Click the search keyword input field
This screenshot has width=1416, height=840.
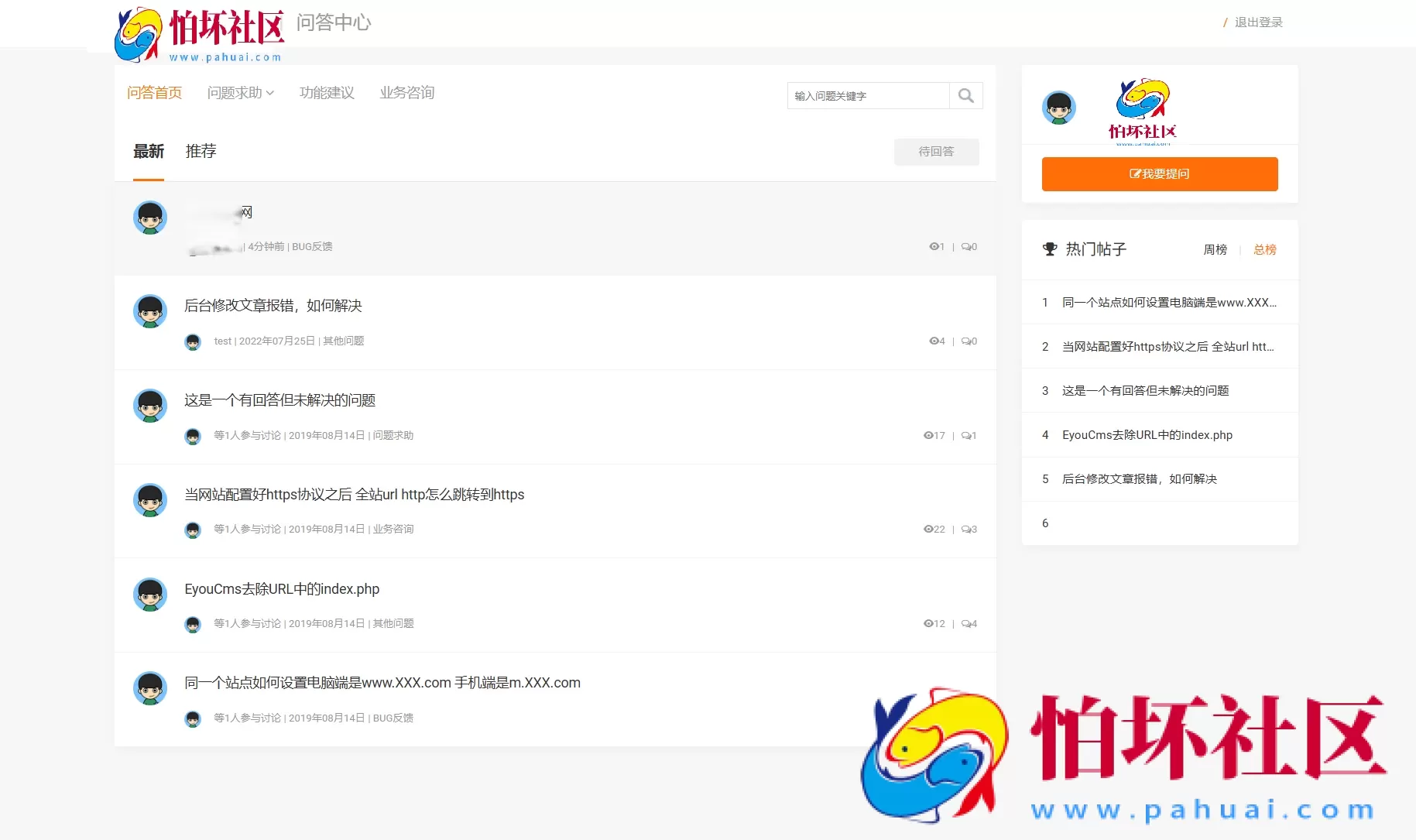tap(867, 95)
